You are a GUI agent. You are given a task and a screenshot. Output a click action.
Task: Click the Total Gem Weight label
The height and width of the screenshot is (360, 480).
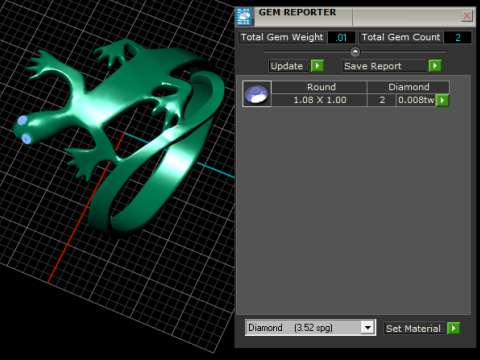click(282, 37)
